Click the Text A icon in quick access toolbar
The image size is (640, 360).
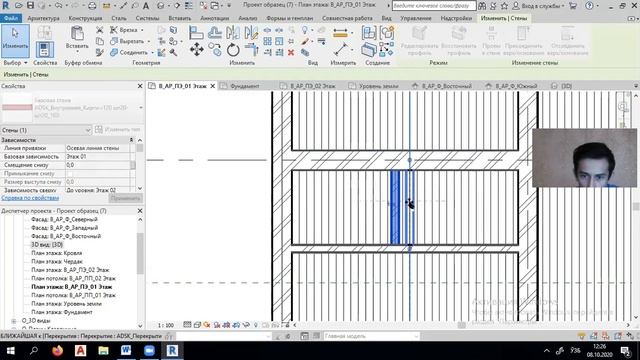tap(146, 6)
